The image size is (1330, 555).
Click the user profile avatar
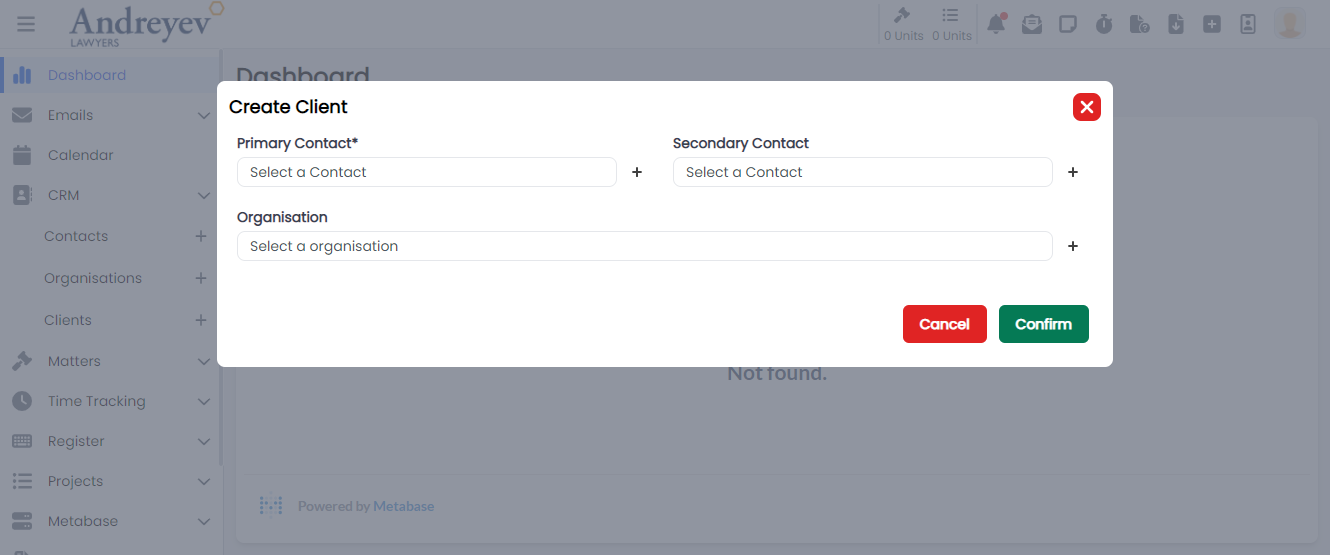[x=1290, y=24]
